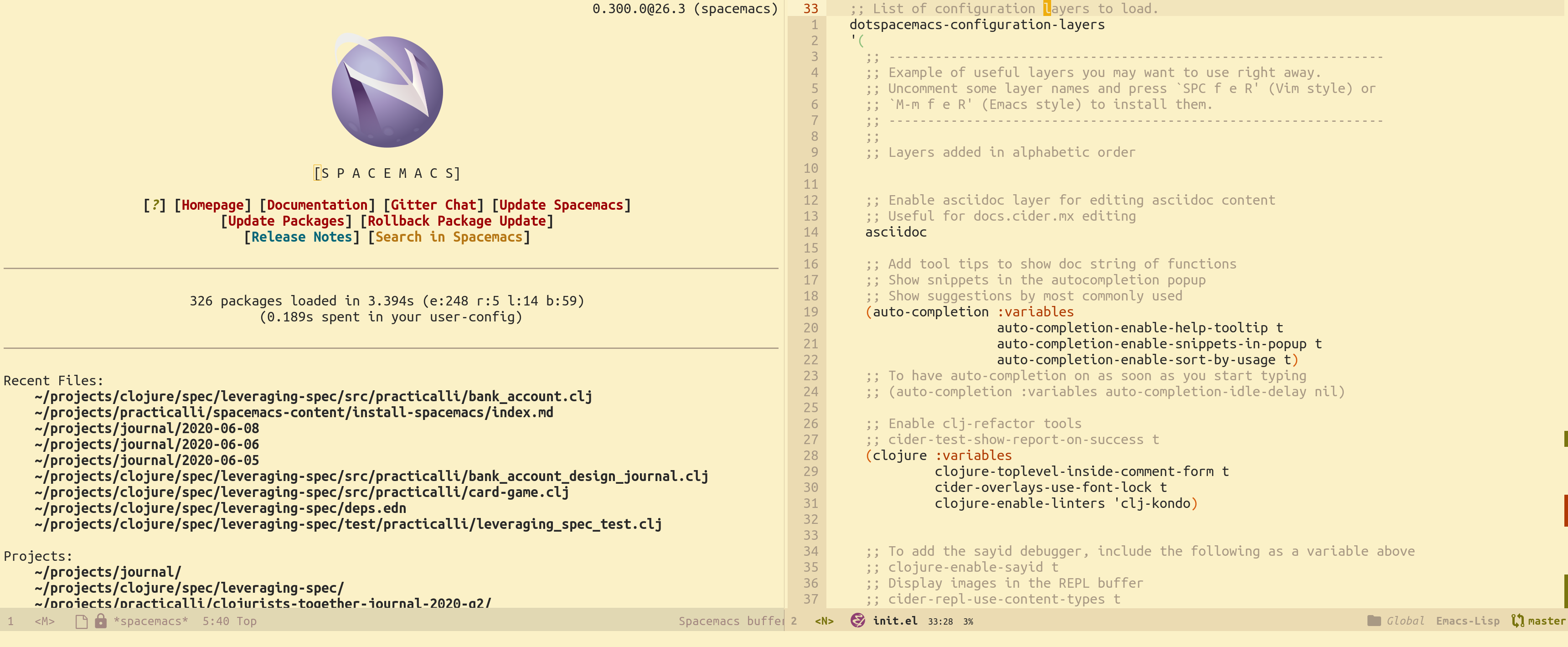The image size is (1568, 647).
Task: Click Search in Spacemacs
Action: coord(449,237)
